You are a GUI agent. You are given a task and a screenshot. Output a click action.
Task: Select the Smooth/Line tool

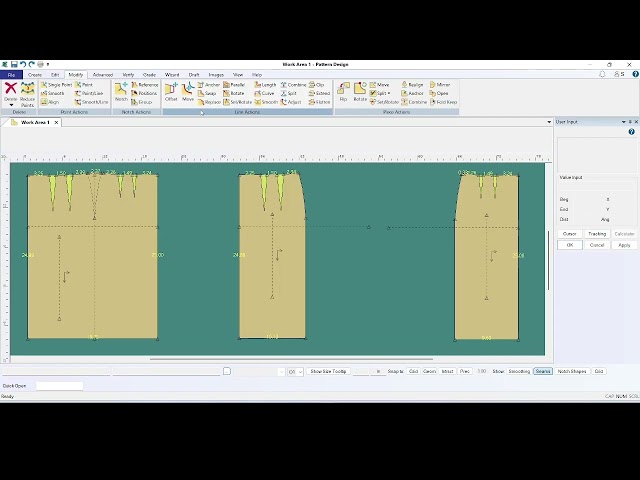point(91,102)
